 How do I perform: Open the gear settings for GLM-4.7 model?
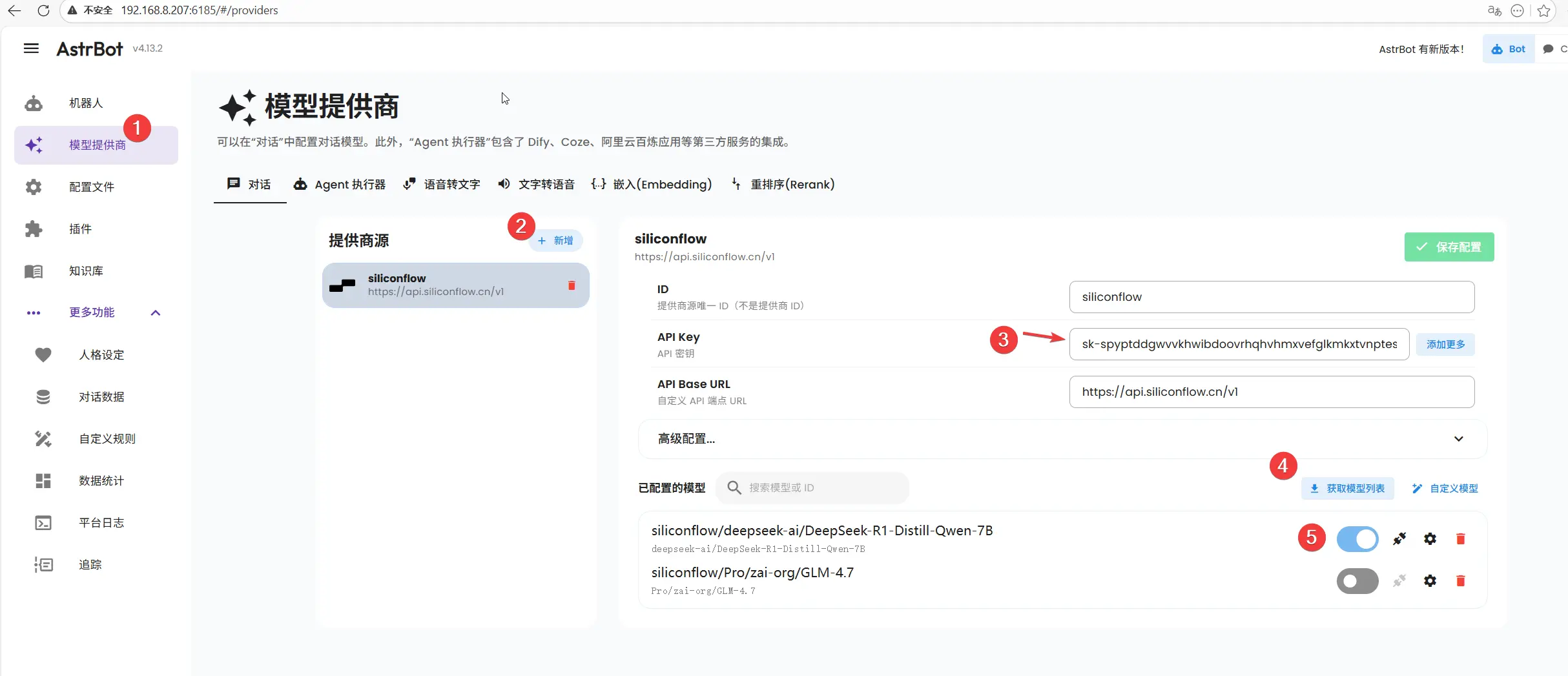(x=1430, y=581)
